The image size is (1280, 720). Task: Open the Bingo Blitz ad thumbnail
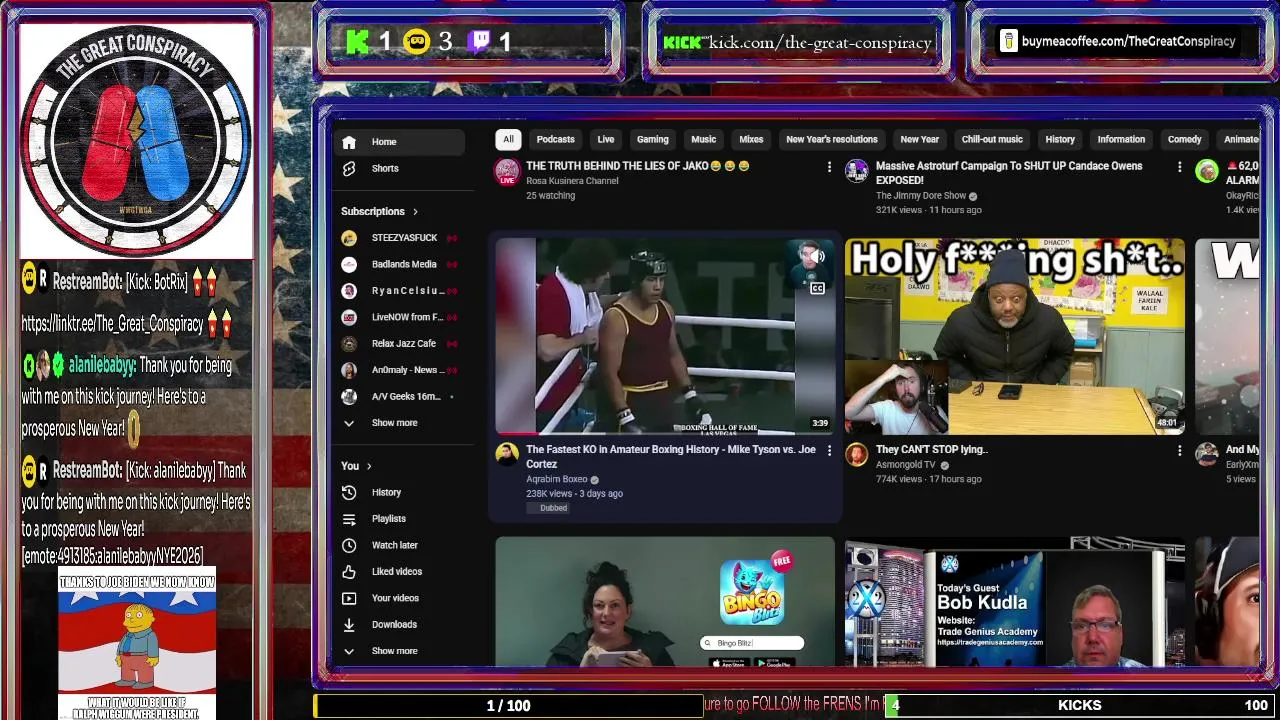click(665, 602)
